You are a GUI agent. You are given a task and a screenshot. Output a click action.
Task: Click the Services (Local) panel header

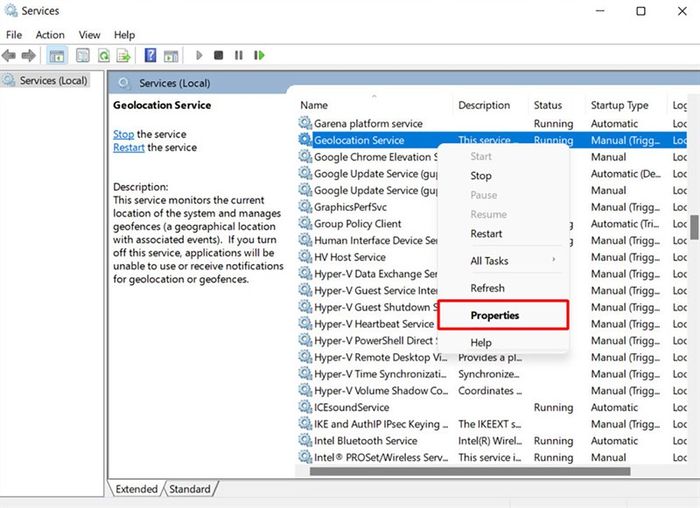coord(174,83)
